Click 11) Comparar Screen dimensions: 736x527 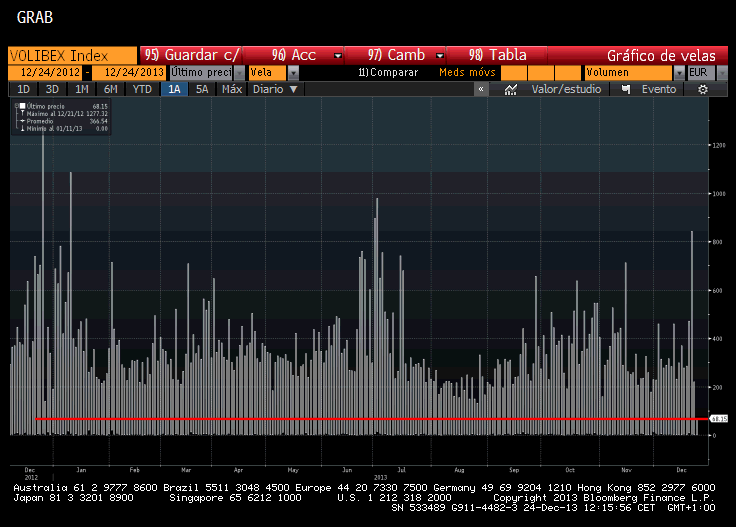[x=388, y=73]
